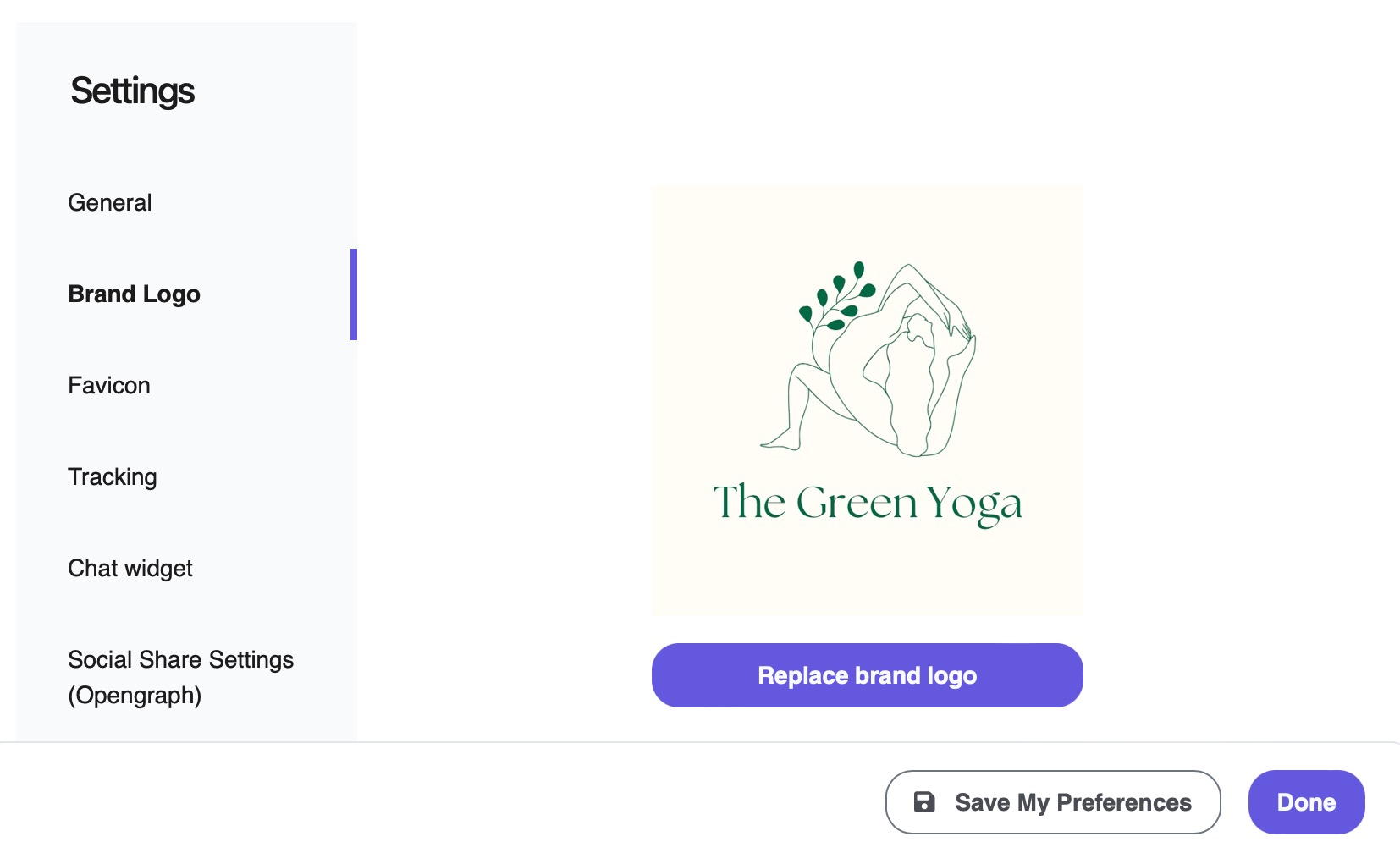Click the purple indicator beside Brand Logo
1400x853 pixels.
354,294
